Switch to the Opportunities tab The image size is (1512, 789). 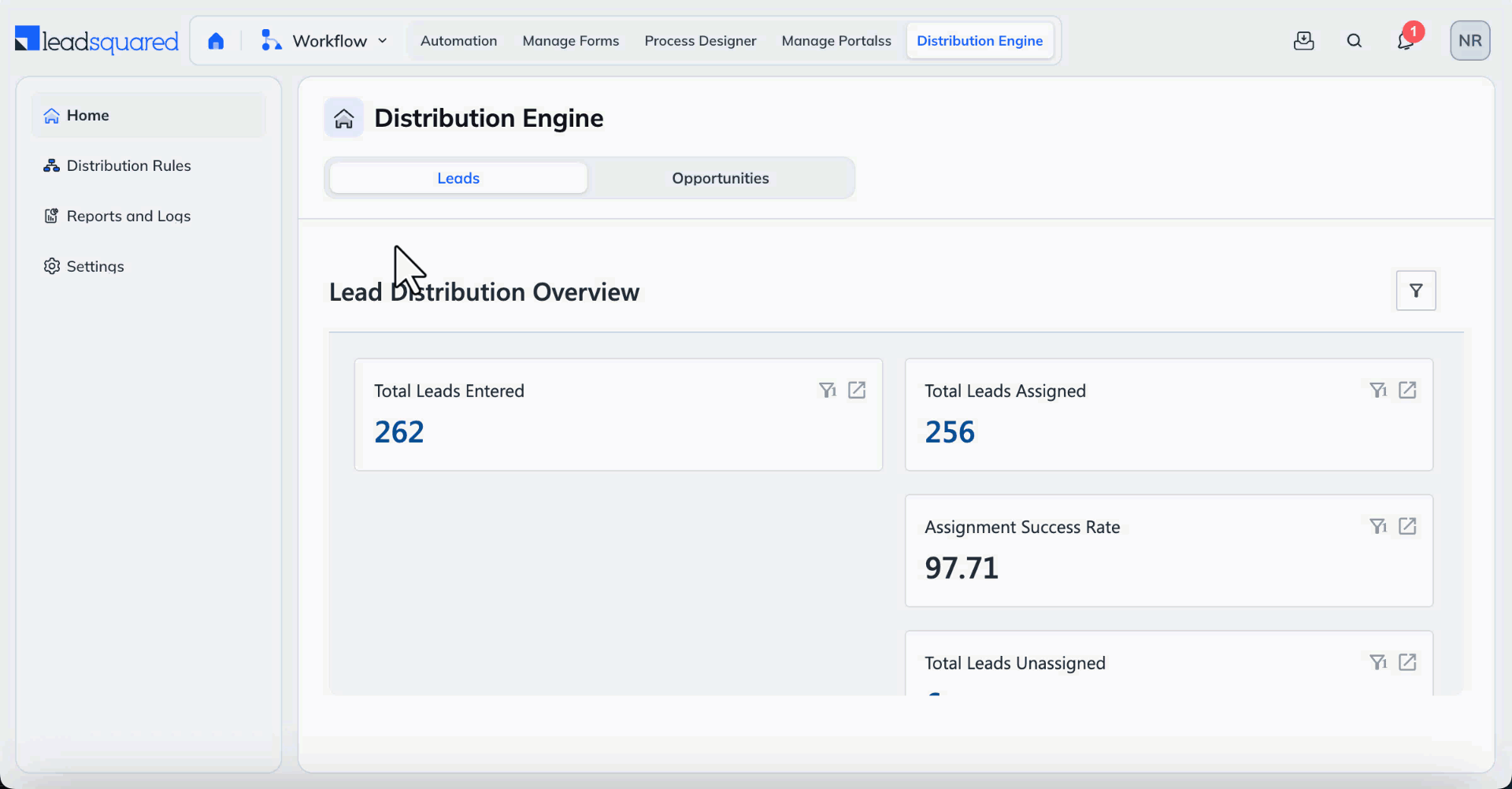[x=720, y=178]
